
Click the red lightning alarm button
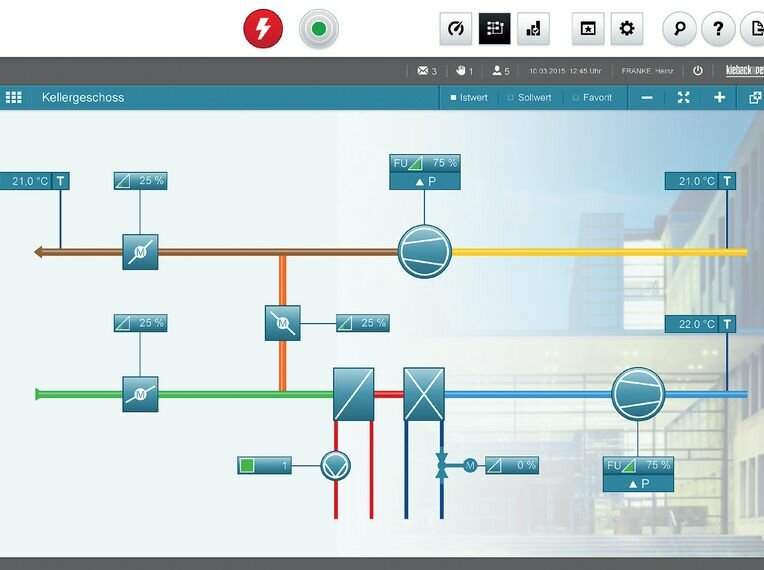pyautogui.click(x=263, y=28)
